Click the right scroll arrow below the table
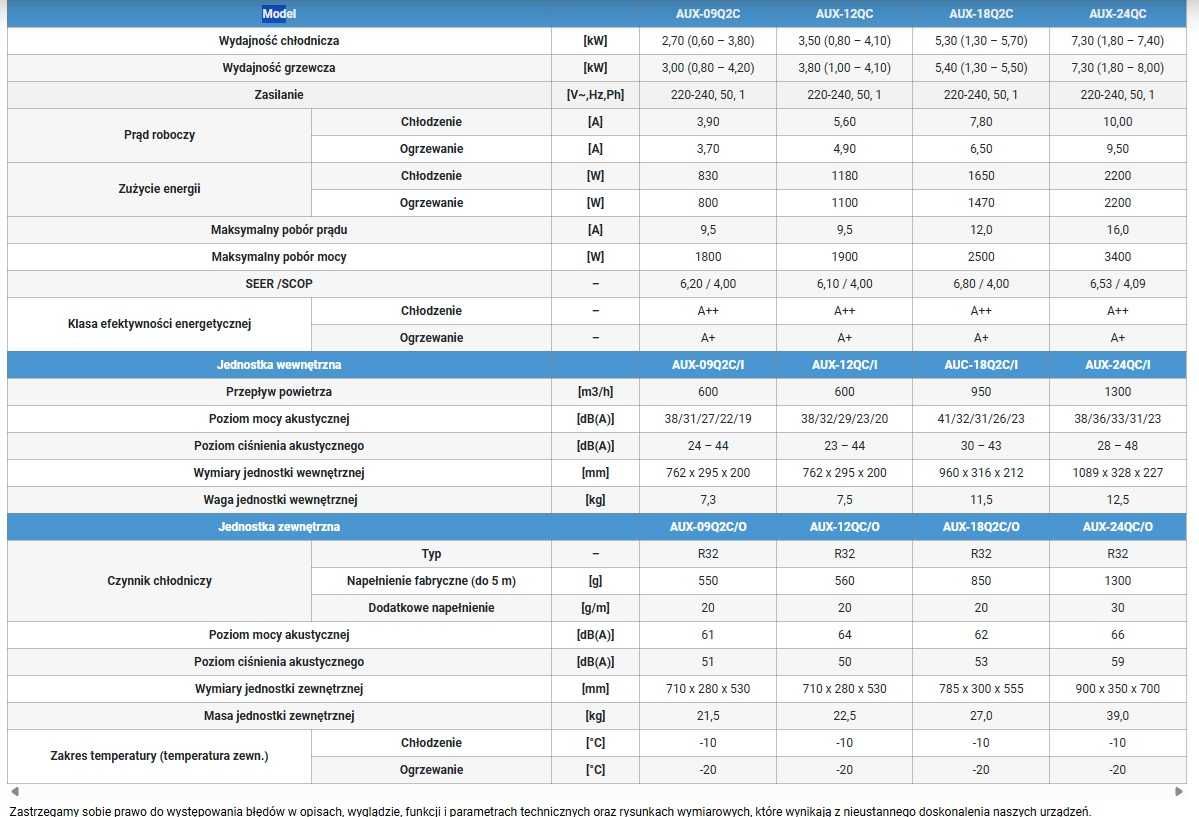The width and height of the screenshot is (1199, 817). point(1178,792)
